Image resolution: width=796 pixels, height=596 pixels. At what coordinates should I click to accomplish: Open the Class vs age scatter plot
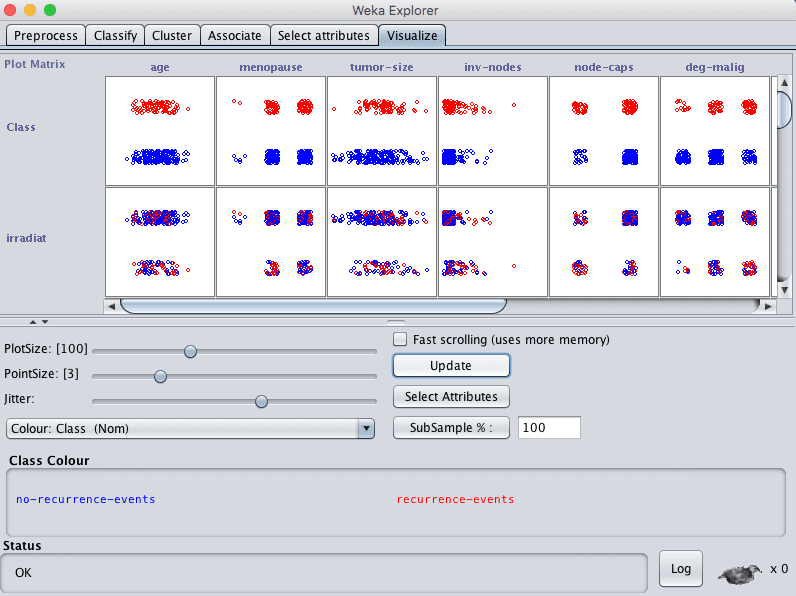pos(160,131)
